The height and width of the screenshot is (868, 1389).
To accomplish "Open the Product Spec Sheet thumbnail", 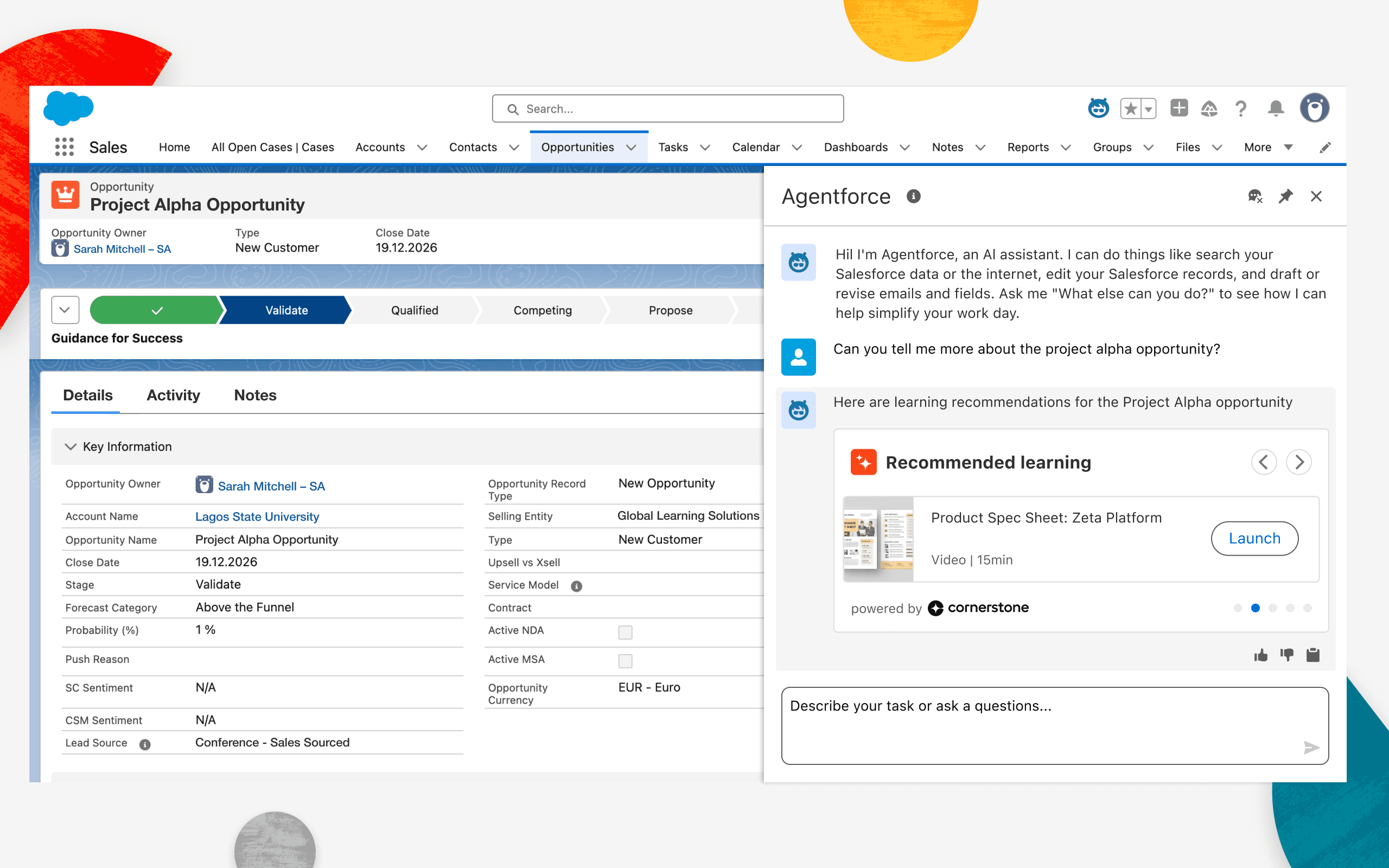I will [878, 539].
